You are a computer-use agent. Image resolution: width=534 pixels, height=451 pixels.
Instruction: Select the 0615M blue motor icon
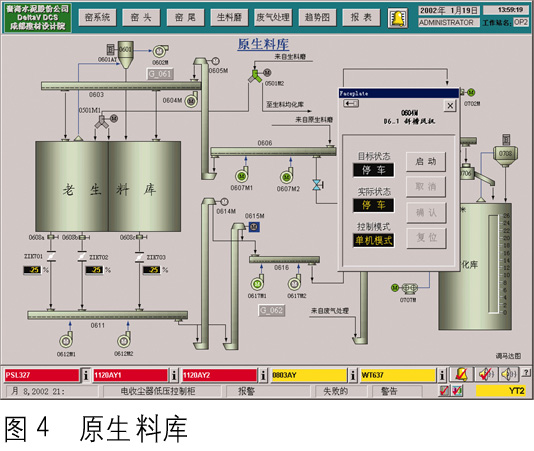point(254,227)
